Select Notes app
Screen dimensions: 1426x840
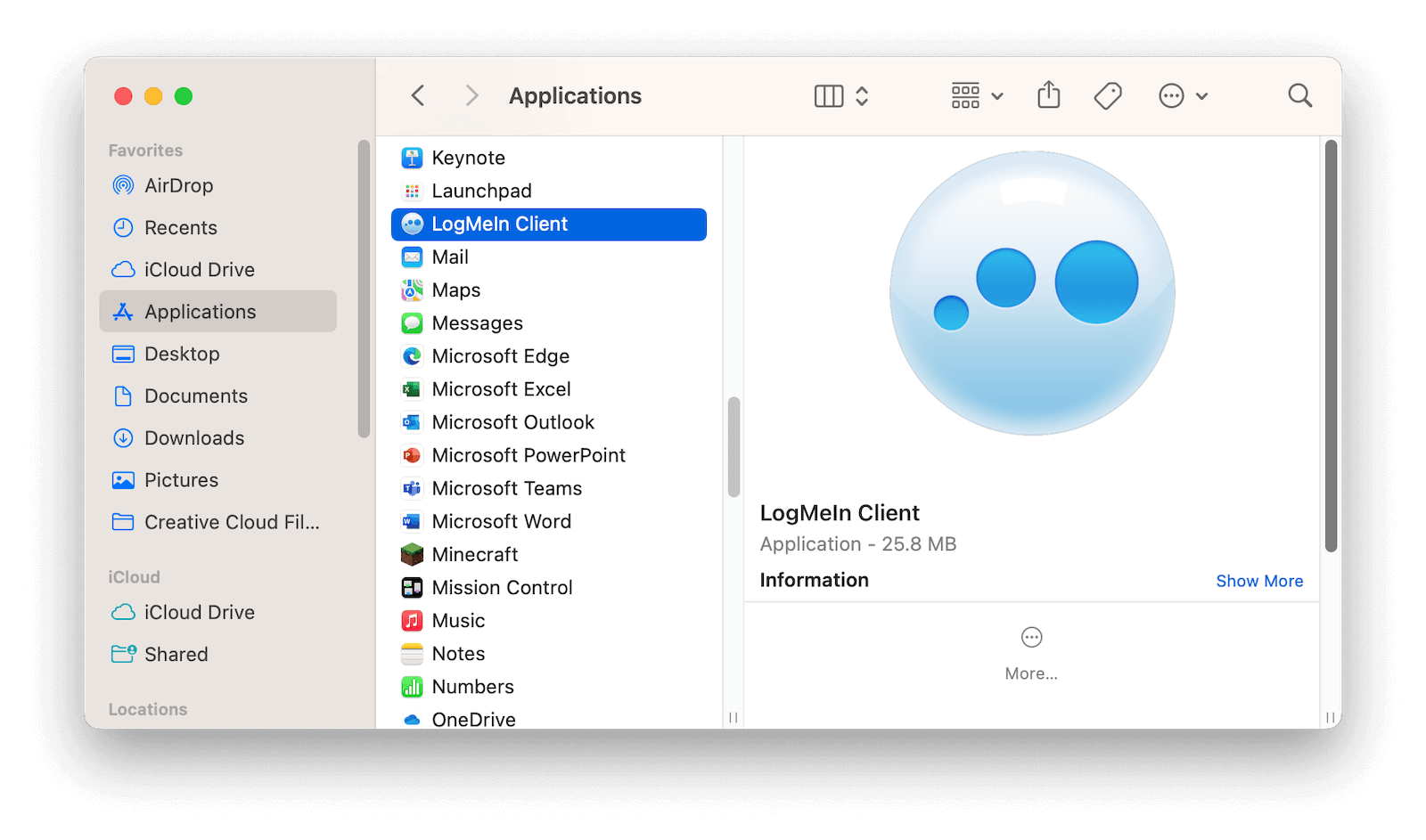coord(549,653)
